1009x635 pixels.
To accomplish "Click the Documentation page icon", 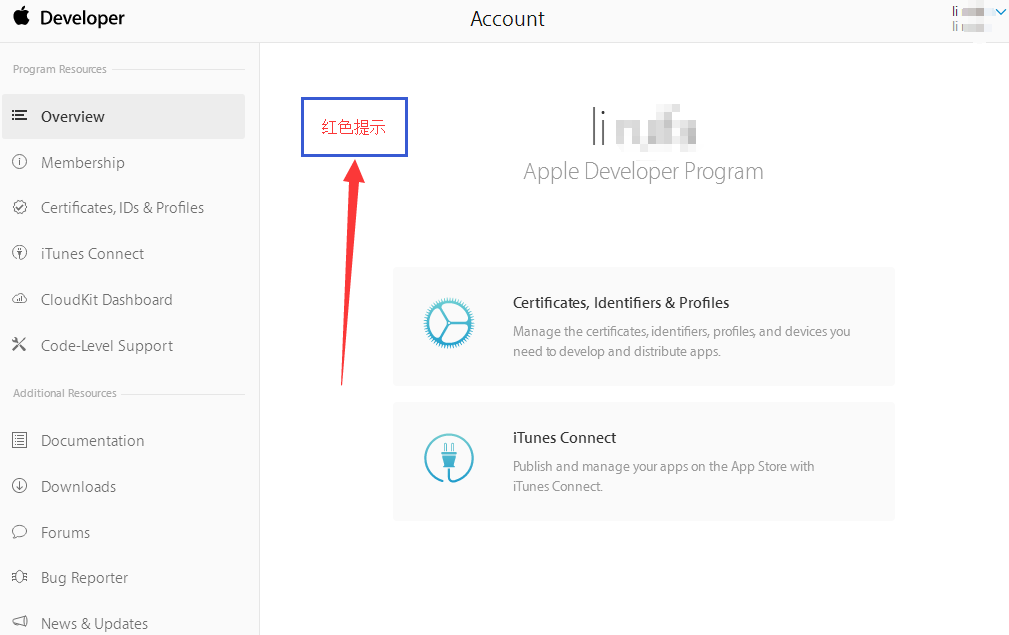I will tap(19, 440).
